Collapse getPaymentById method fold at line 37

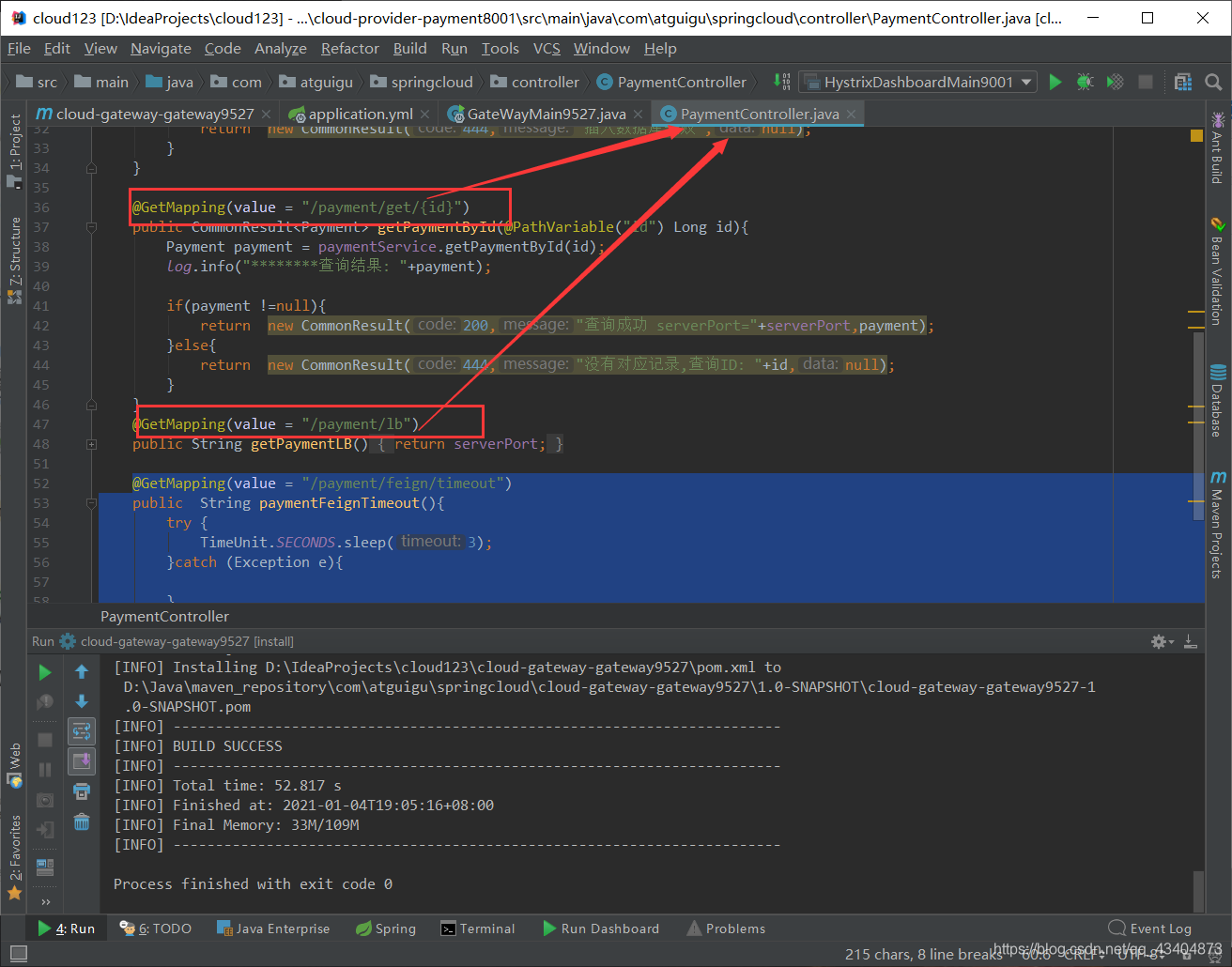click(91, 227)
